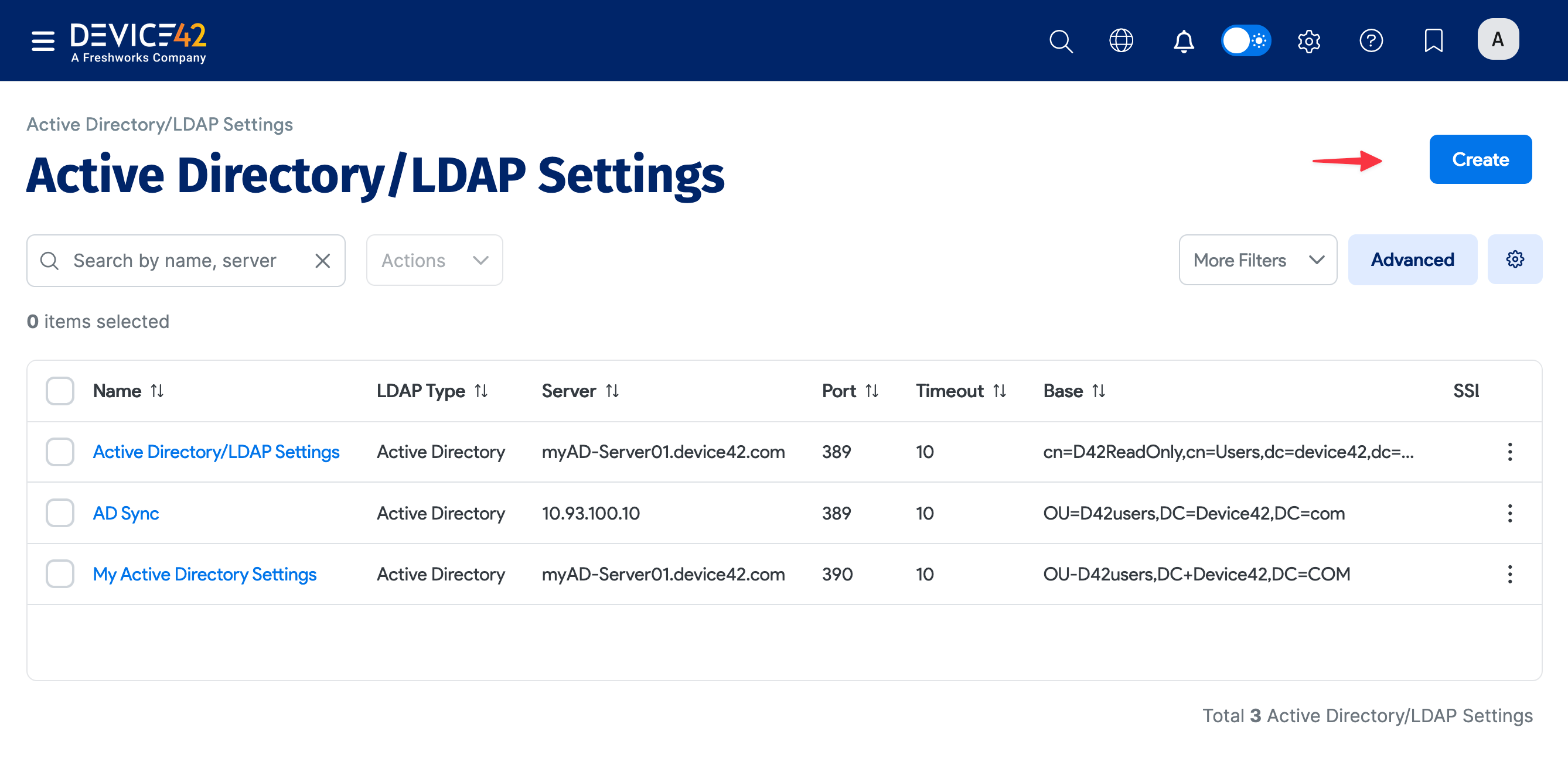Open the Actions dropdown

[x=434, y=259]
